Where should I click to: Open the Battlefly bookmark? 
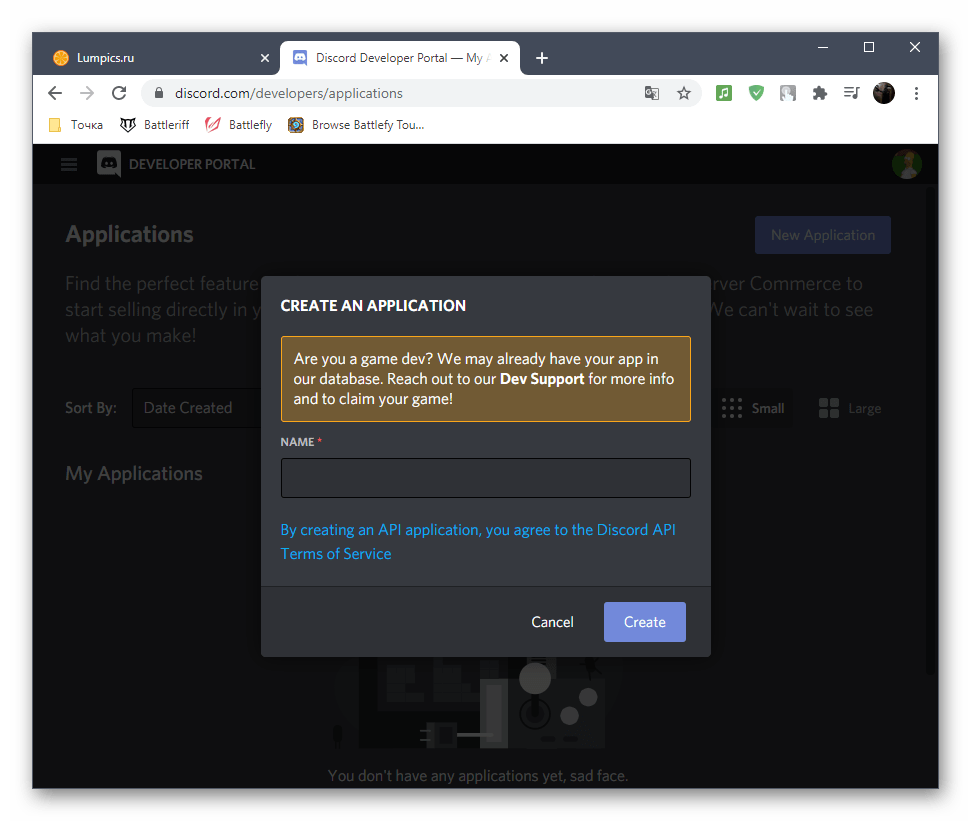238,125
